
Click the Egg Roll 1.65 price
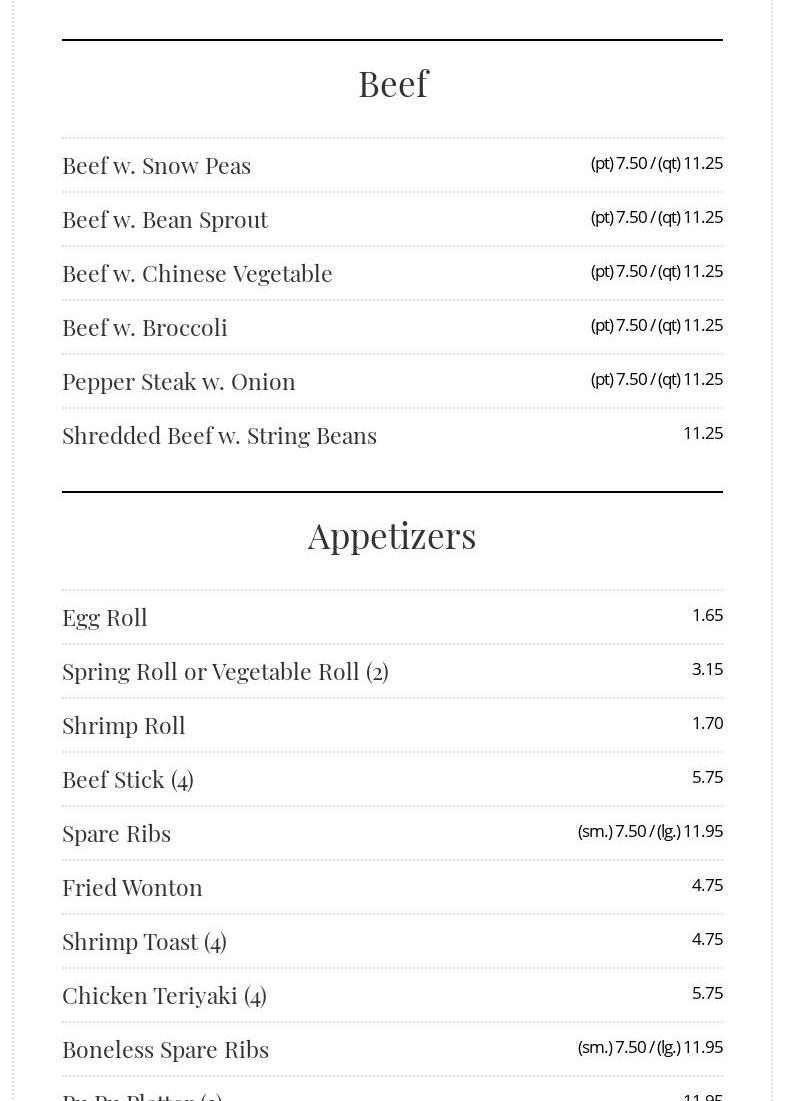click(x=707, y=615)
